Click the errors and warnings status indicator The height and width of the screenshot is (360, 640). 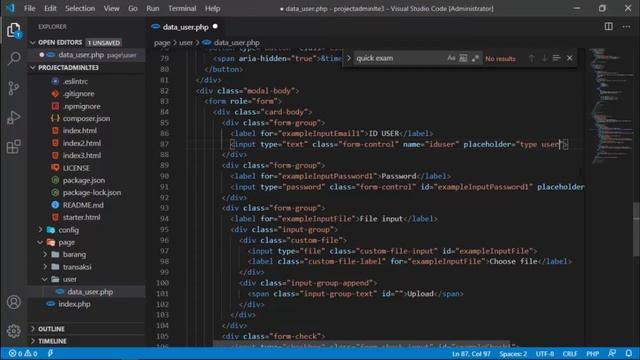23,353
